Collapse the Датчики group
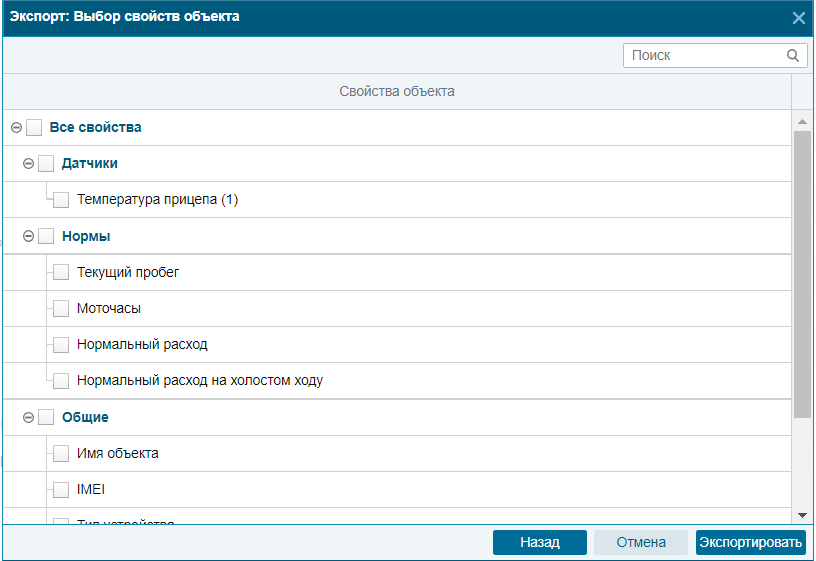 pos(29,164)
